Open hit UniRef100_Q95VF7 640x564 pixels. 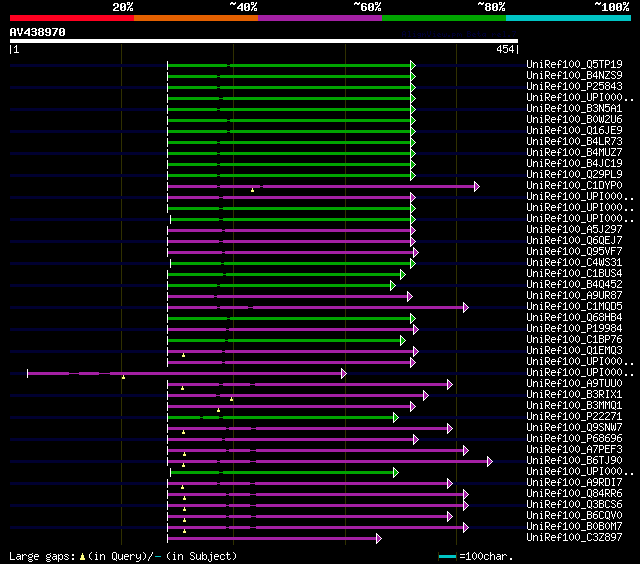tap(574, 252)
